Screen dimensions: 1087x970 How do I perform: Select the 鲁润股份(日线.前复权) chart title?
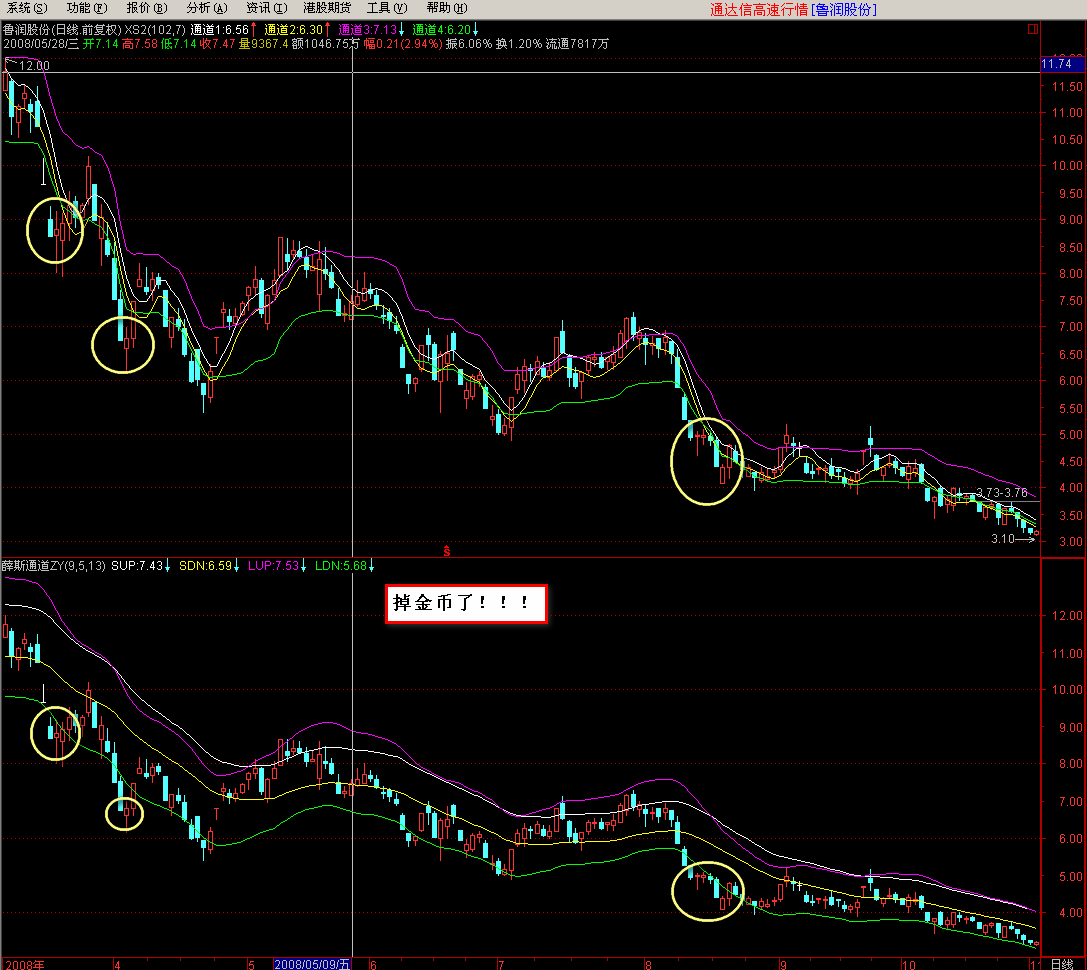coord(62,30)
